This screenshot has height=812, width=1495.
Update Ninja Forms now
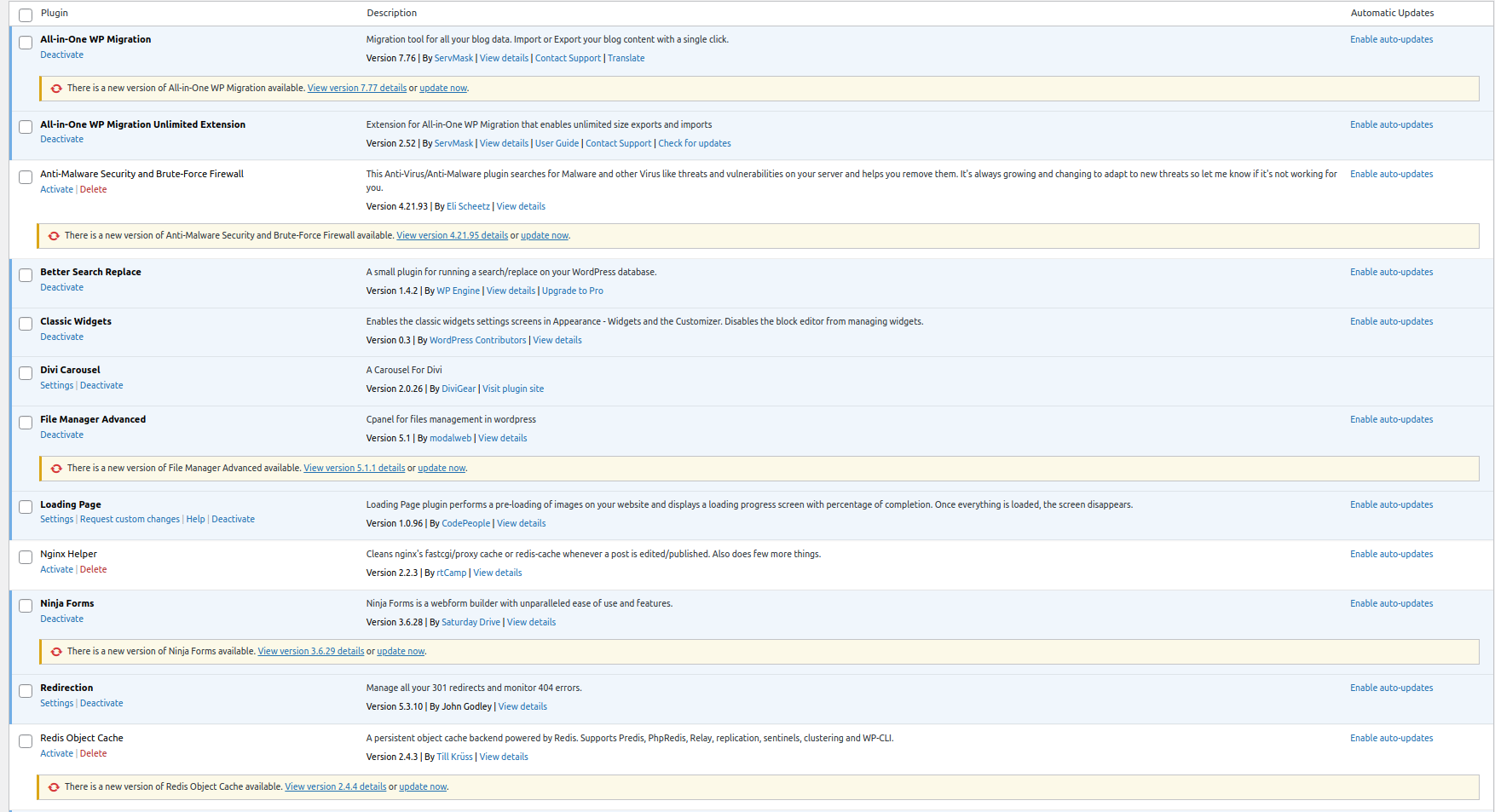click(401, 651)
